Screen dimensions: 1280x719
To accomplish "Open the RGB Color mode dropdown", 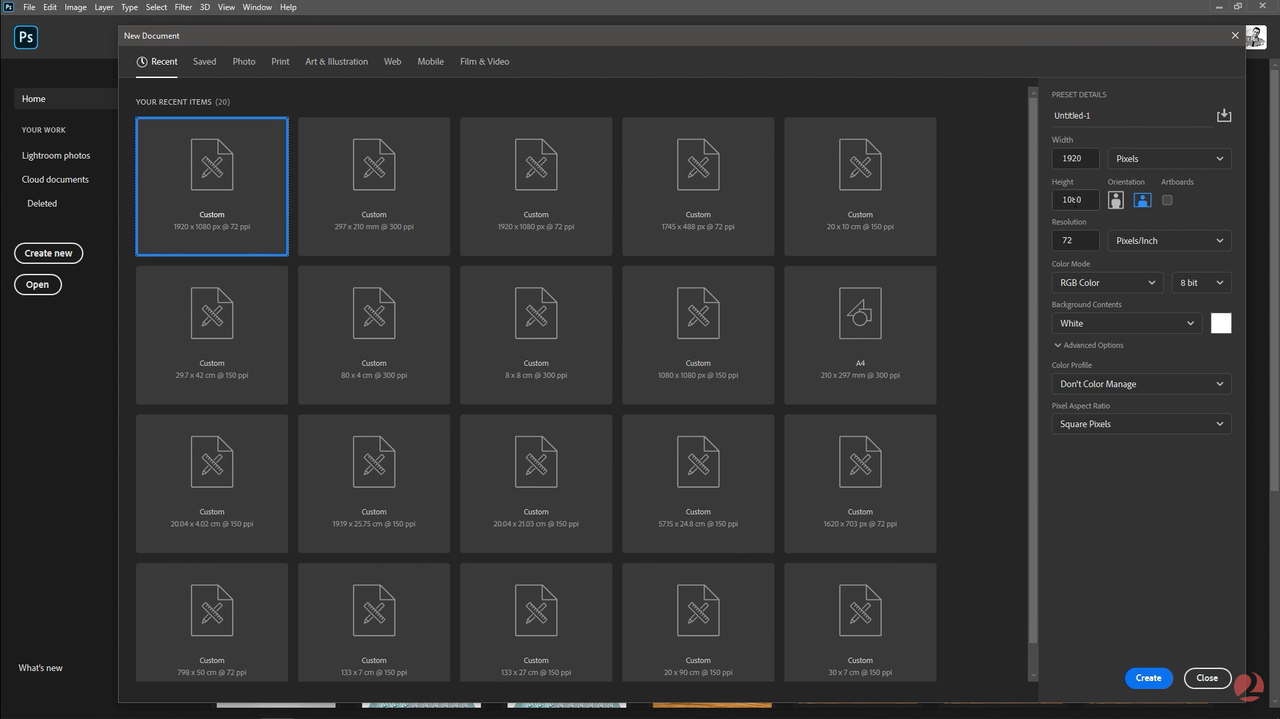I will tap(1107, 283).
